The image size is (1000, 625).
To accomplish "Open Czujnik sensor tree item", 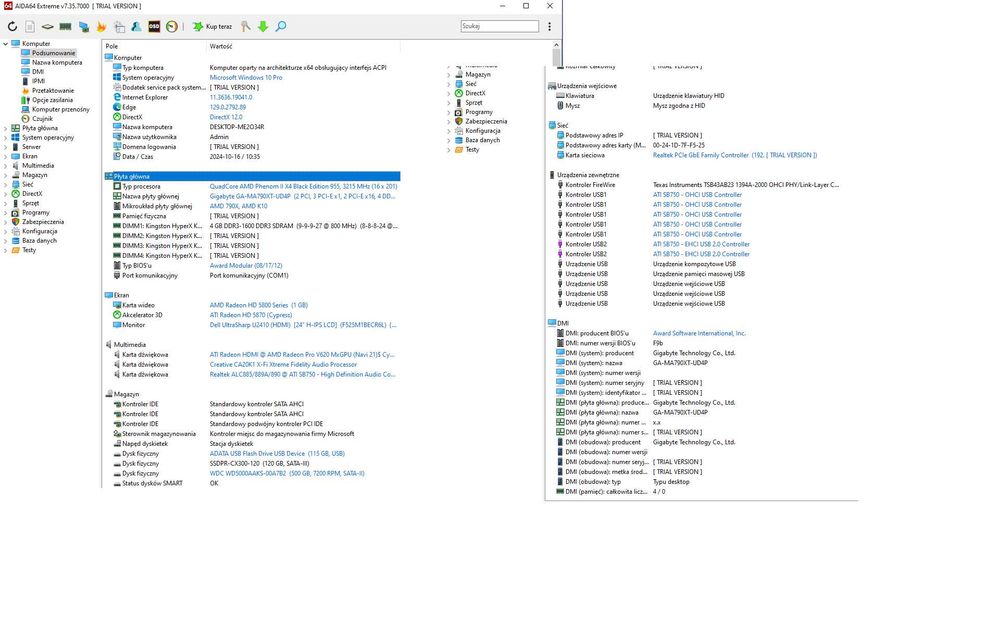I will click(x=42, y=119).
